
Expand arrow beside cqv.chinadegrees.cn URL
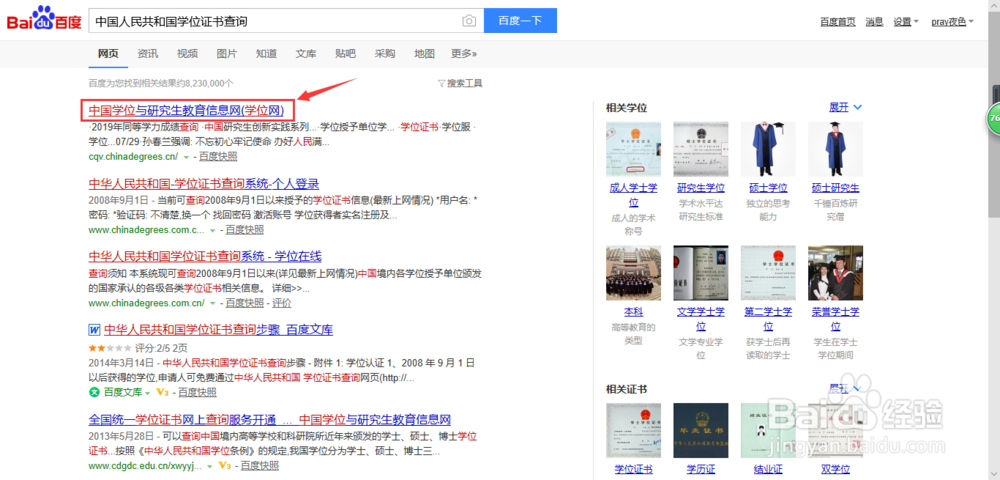click(186, 156)
